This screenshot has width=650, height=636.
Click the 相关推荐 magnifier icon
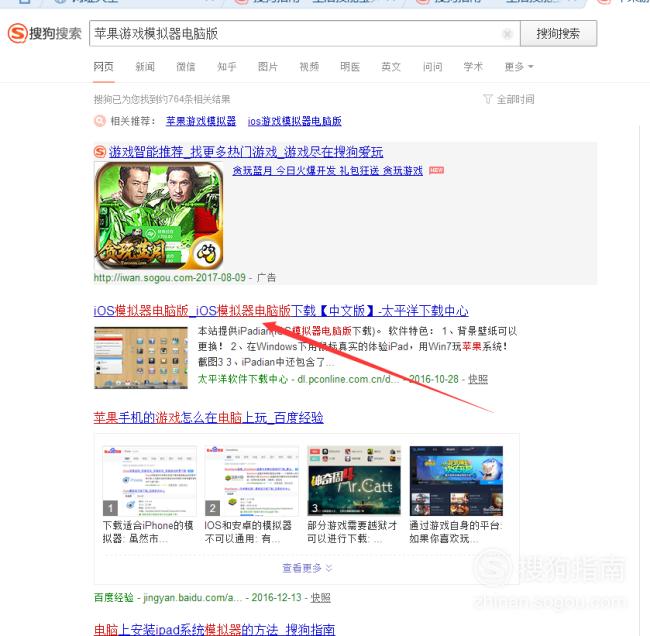[100, 121]
